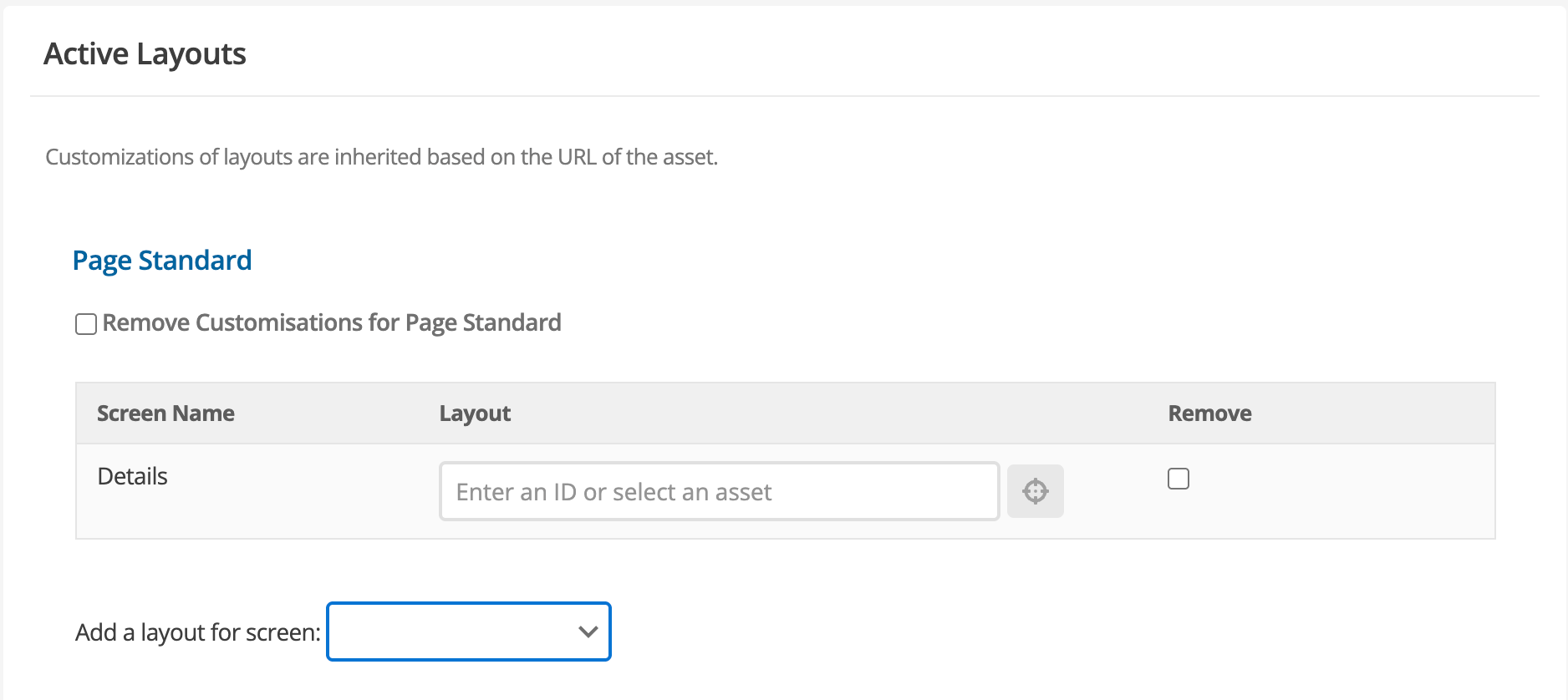Click the Screen Name column header

pos(165,413)
